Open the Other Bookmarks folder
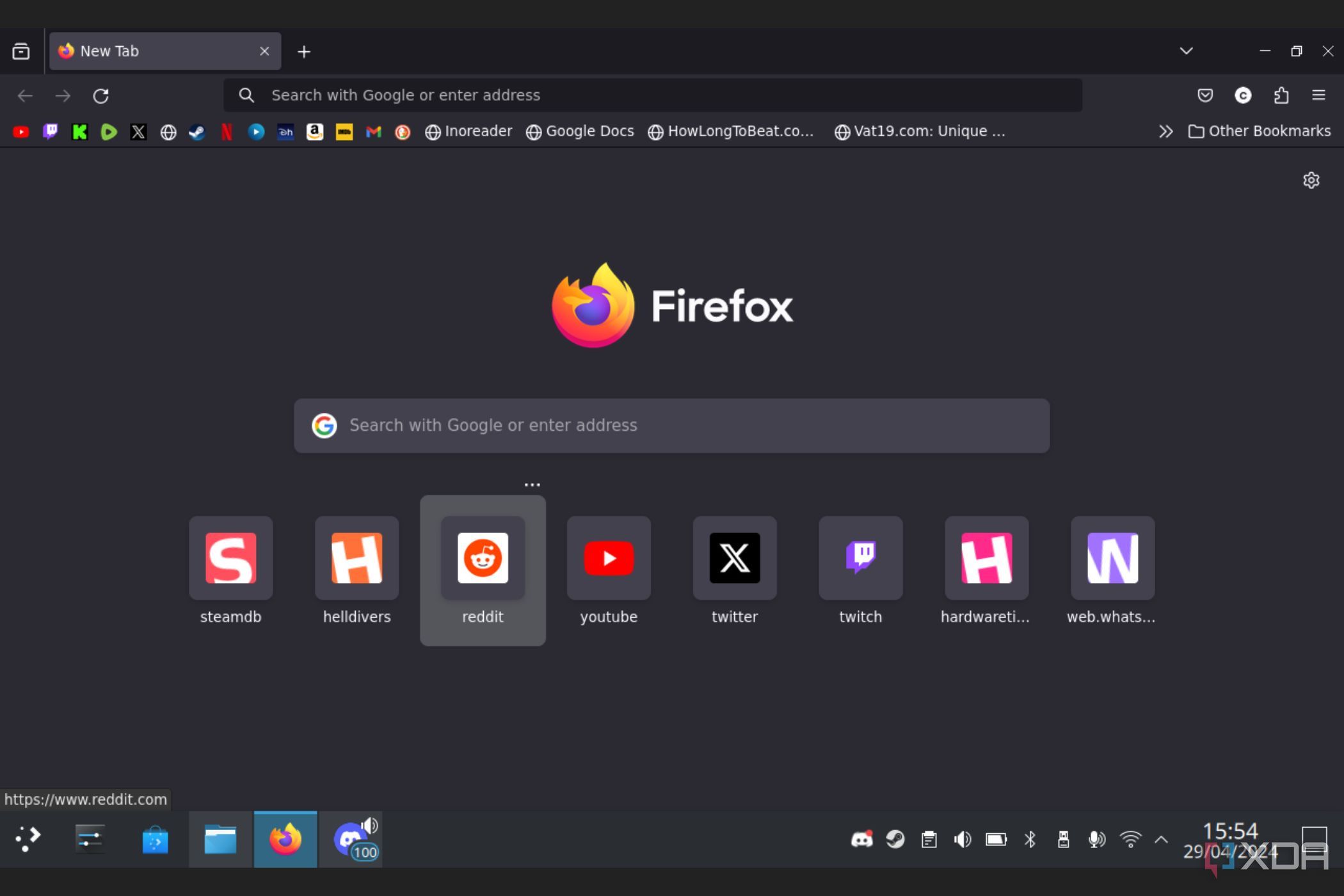The image size is (1344, 896). coord(1259,131)
